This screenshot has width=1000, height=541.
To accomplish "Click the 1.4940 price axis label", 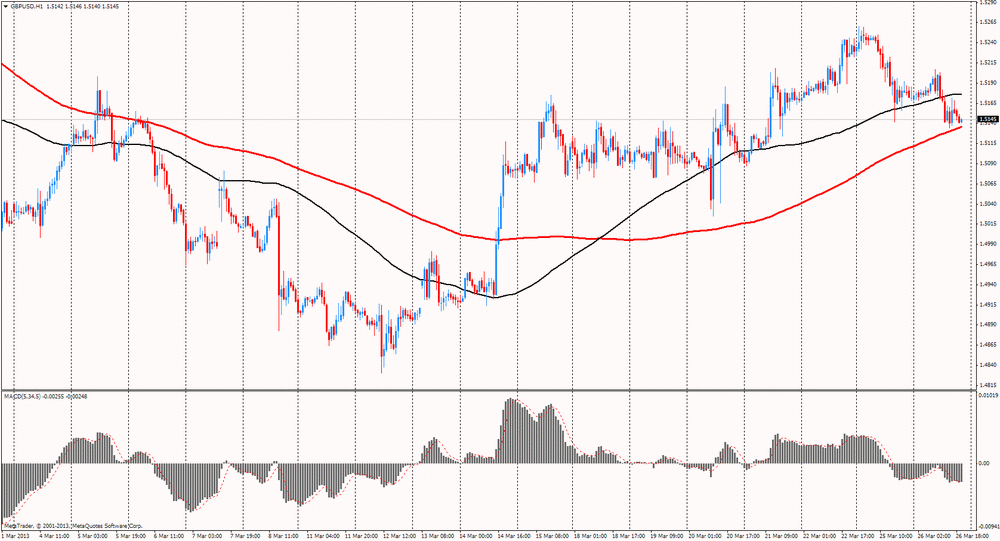I will [987, 284].
